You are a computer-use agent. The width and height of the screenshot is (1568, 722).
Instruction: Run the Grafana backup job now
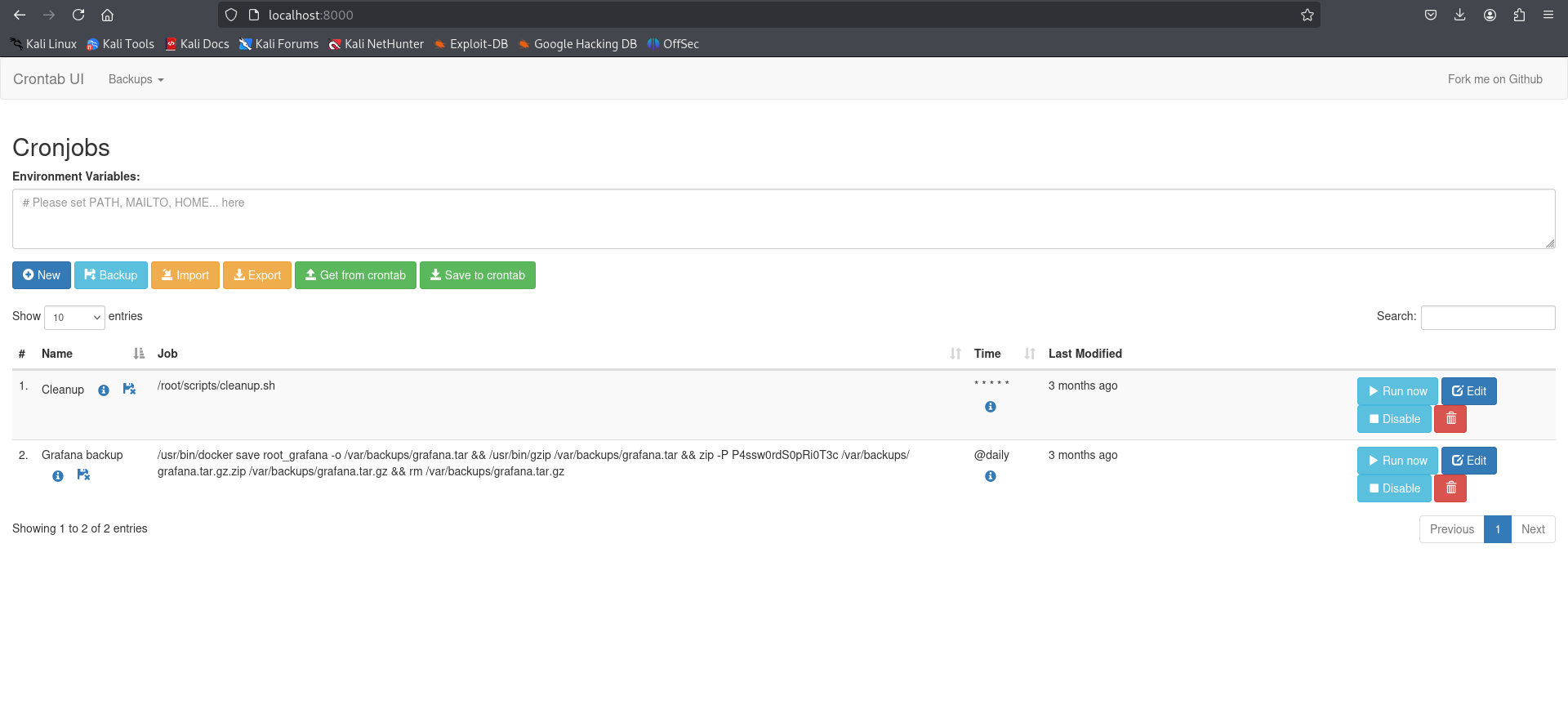coord(1396,461)
